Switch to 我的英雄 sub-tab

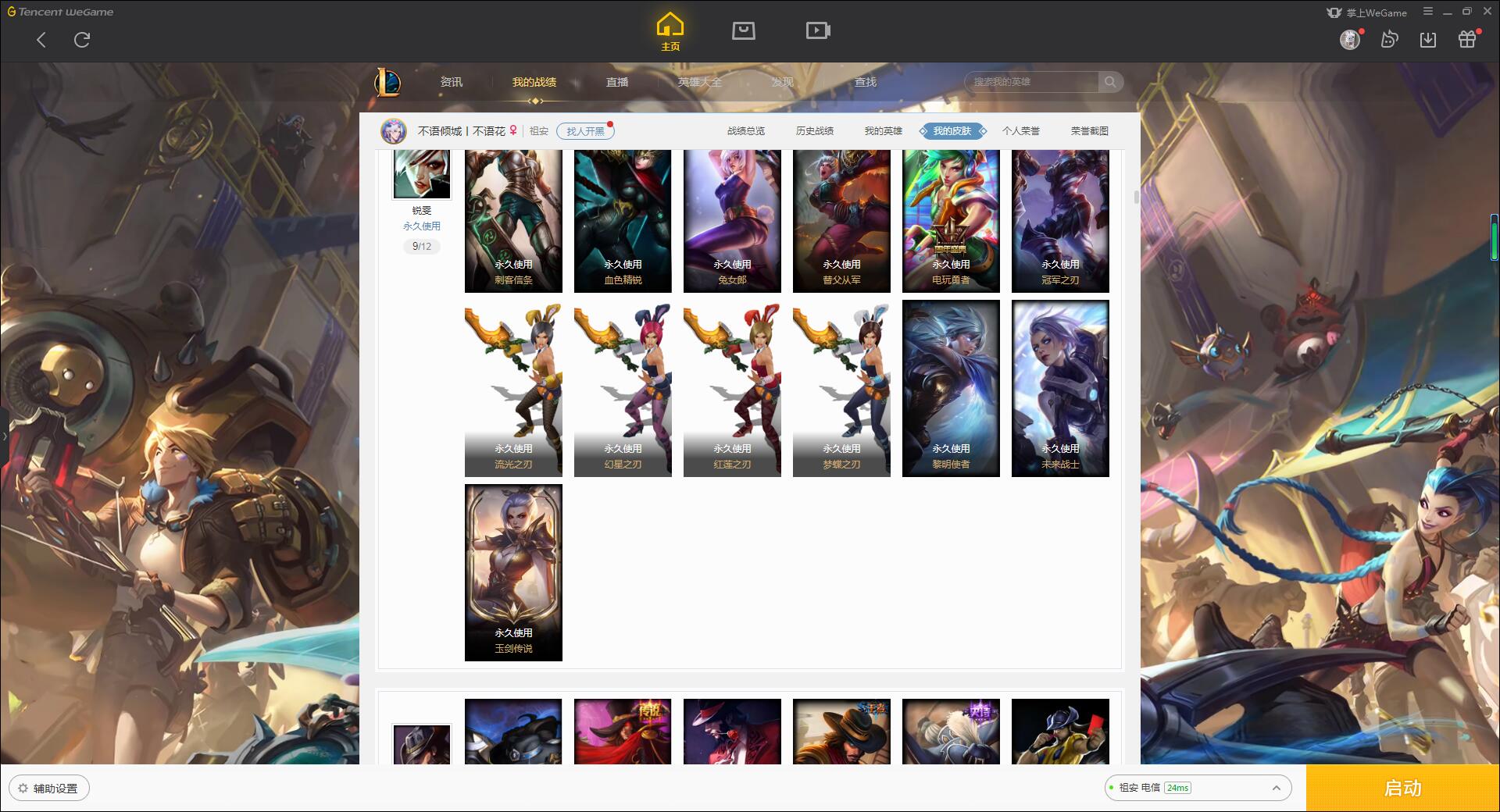(x=884, y=131)
